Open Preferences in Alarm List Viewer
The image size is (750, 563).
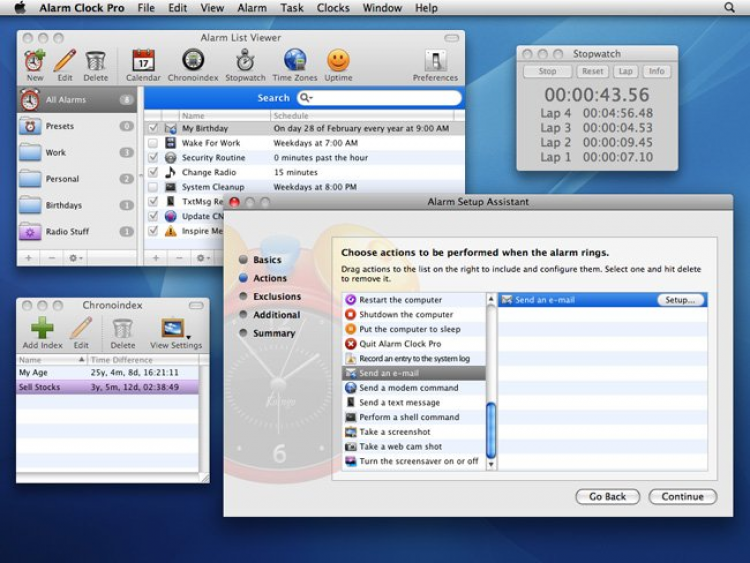click(435, 62)
